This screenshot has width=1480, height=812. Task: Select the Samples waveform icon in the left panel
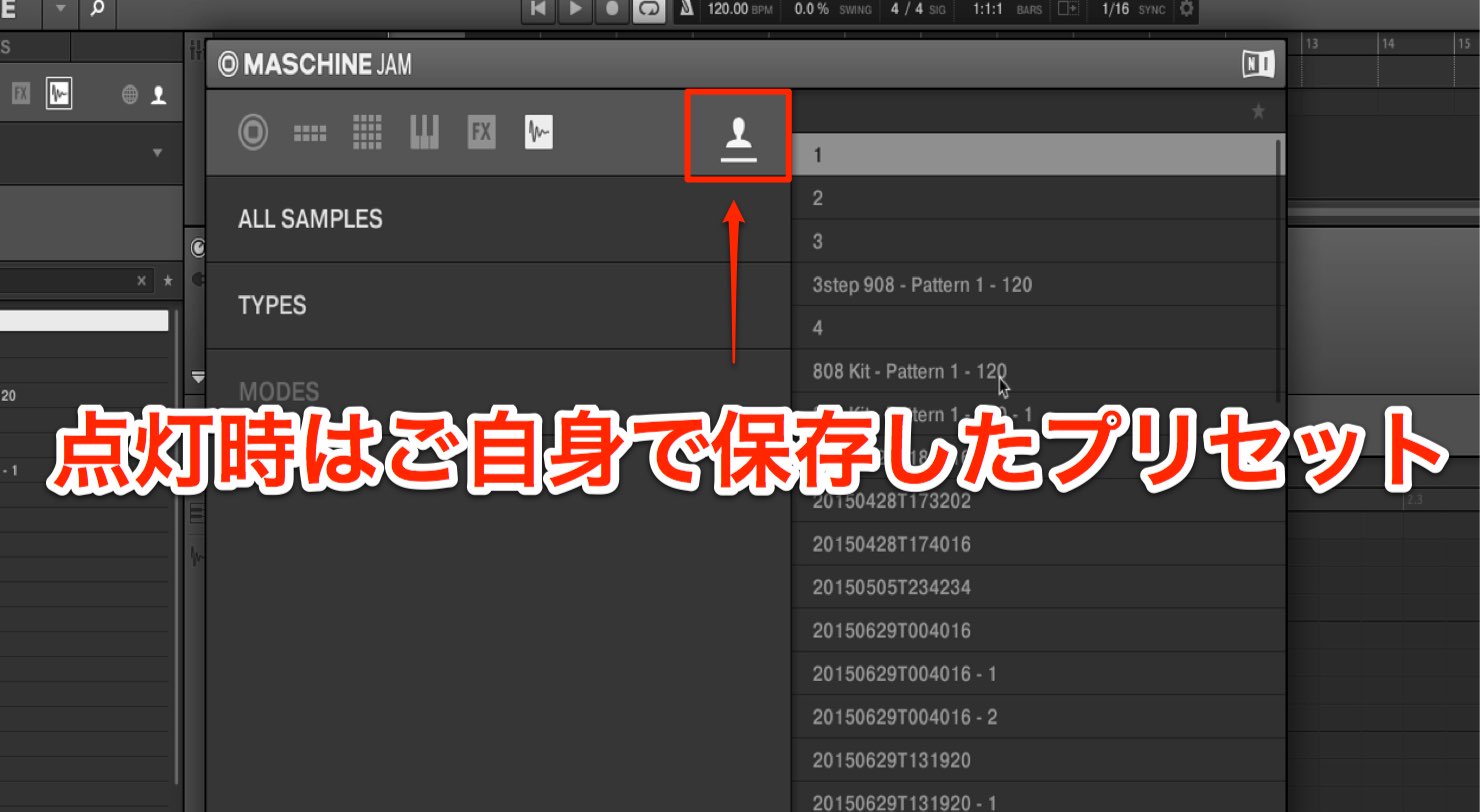tap(59, 94)
